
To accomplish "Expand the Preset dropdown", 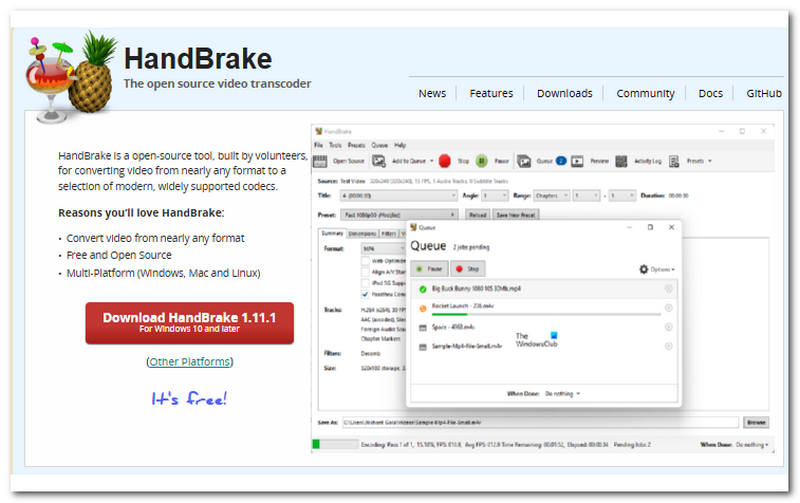I will pyautogui.click(x=400, y=214).
